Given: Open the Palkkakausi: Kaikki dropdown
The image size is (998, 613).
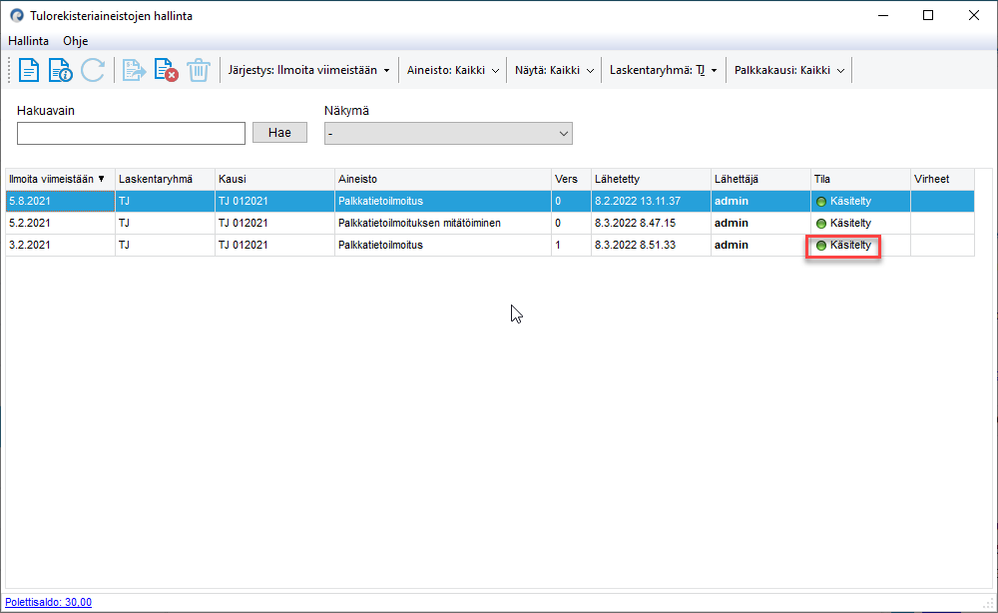Looking at the screenshot, I should click(789, 70).
